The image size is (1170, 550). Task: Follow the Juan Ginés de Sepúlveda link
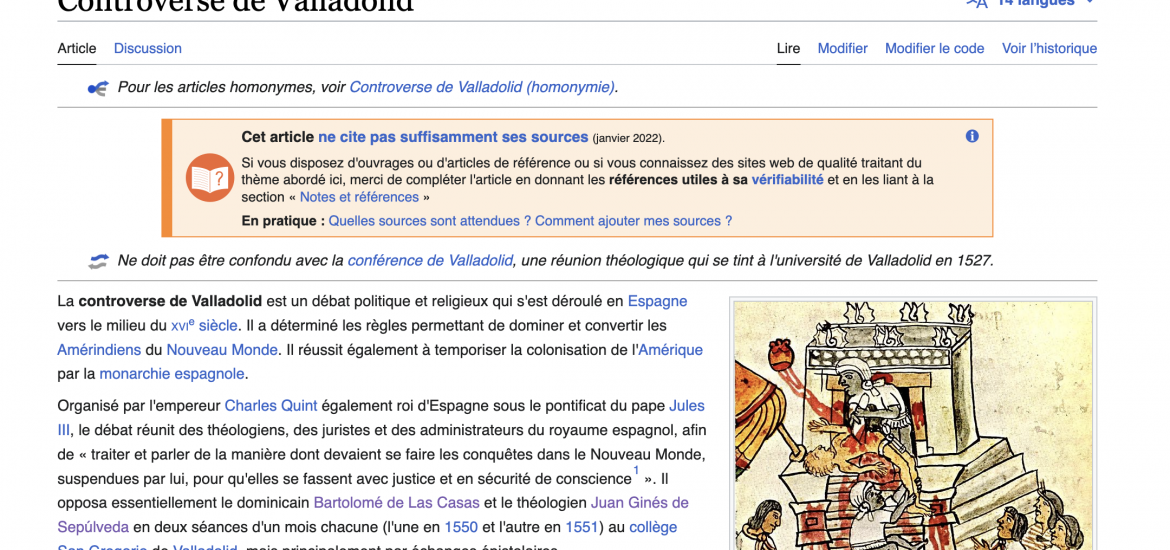(639, 503)
